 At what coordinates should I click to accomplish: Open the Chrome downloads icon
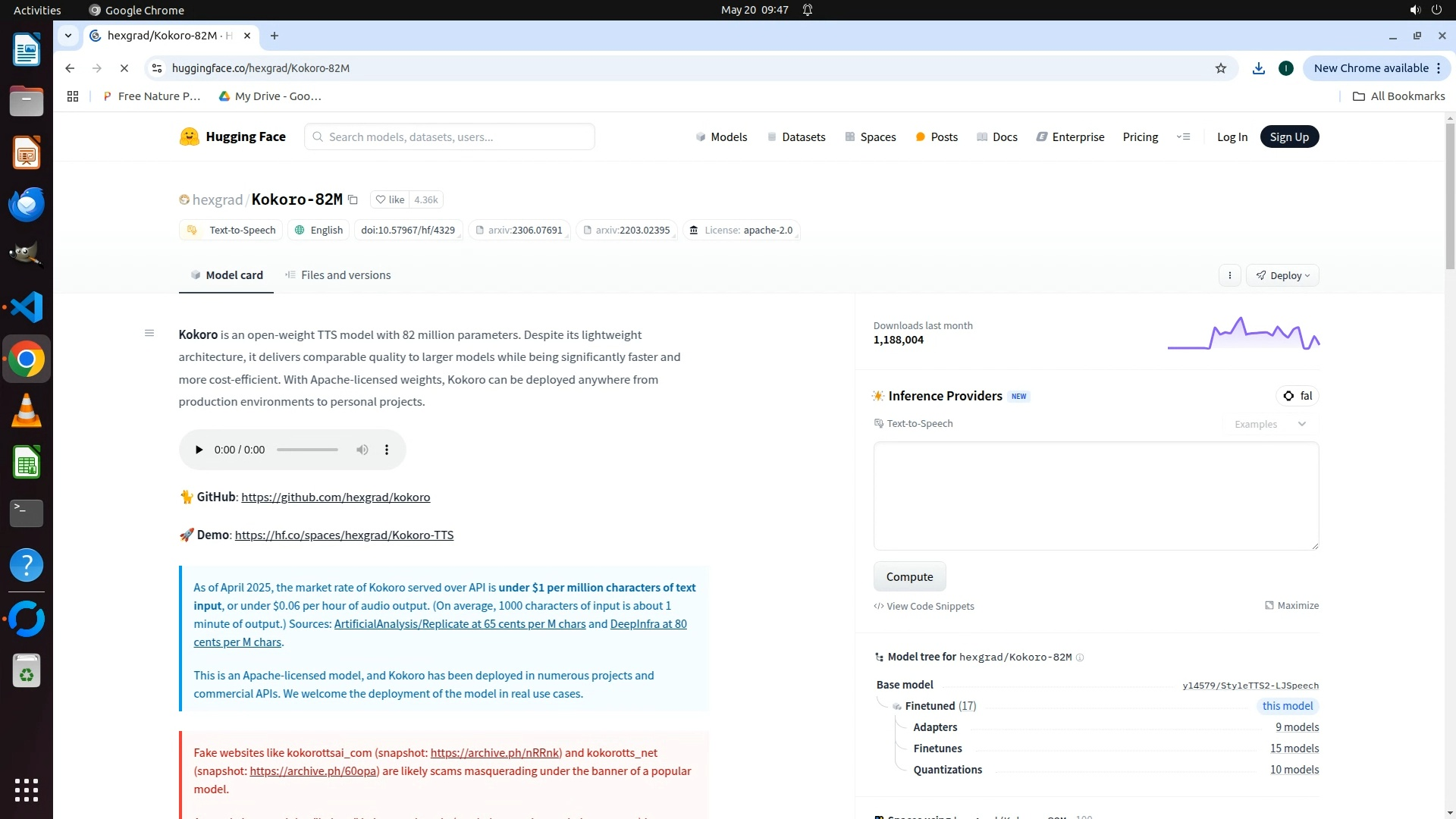(1259, 68)
